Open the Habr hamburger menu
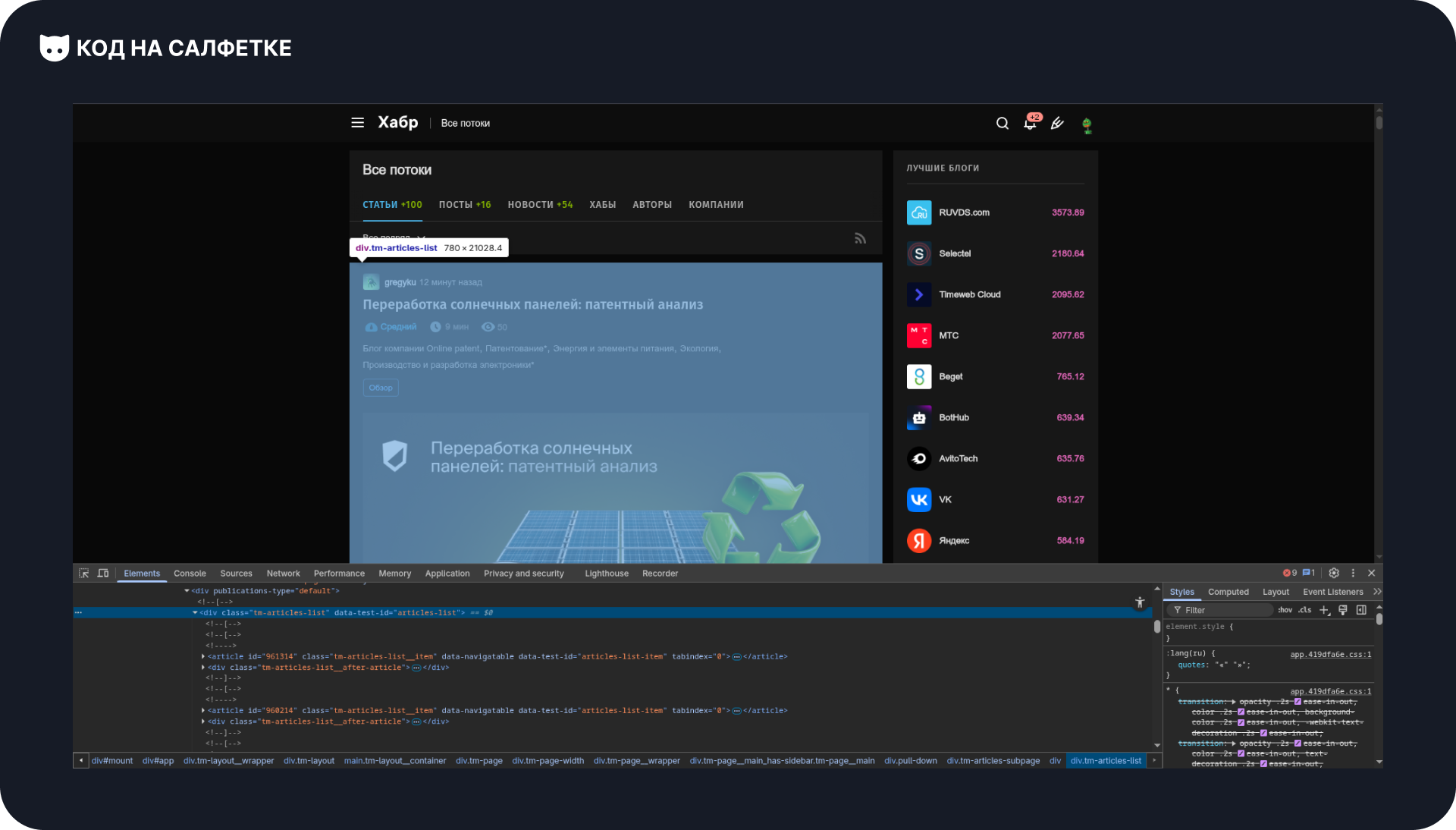1456x830 pixels. point(357,123)
